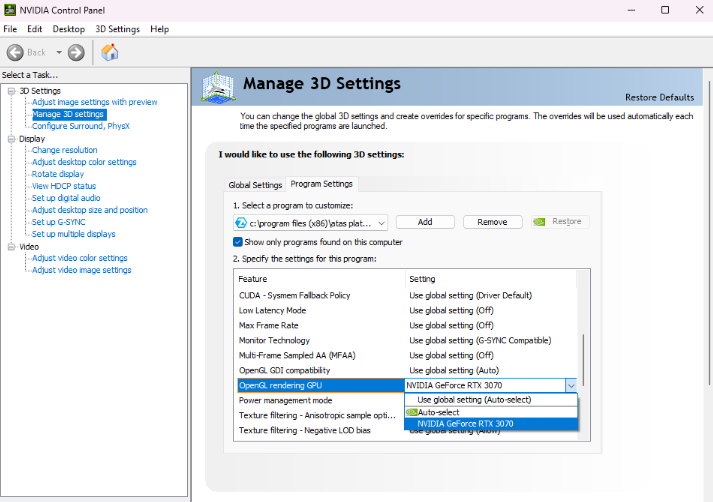713x502 pixels.
Task: Select the Monitor Technology row
Action: [x=407, y=341]
